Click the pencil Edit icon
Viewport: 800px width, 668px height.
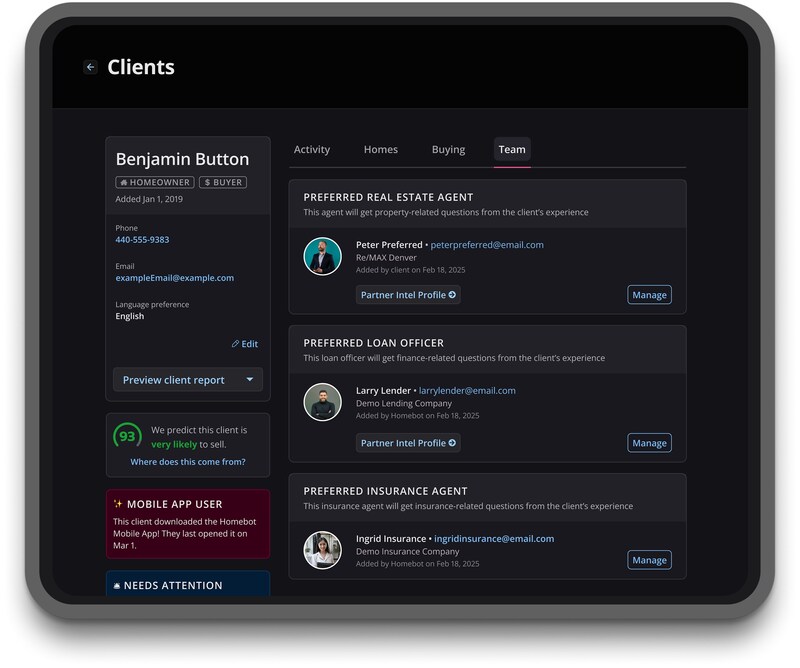pyautogui.click(x=236, y=344)
